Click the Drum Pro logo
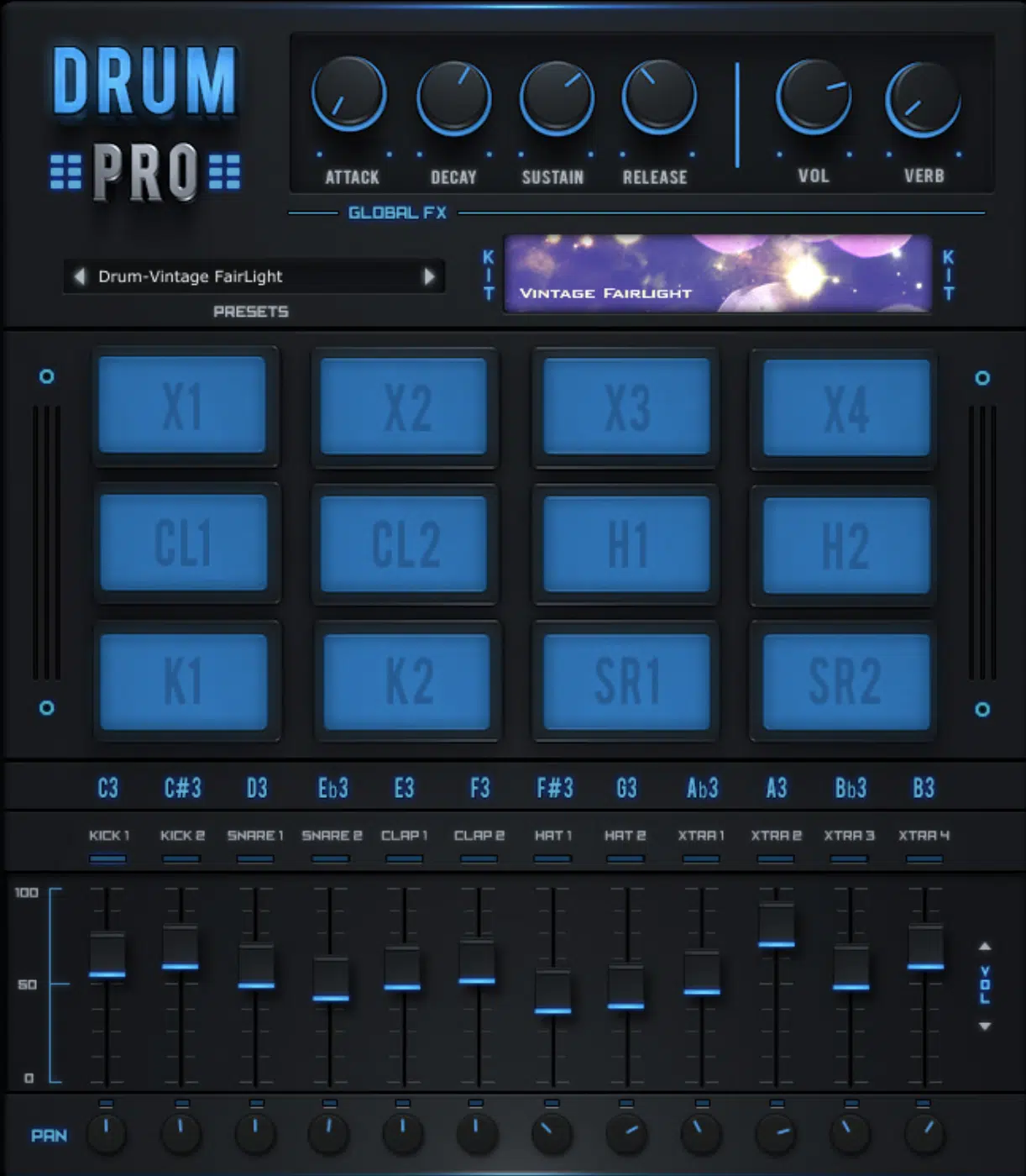Image resolution: width=1026 pixels, height=1176 pixels. pyautogui.click(x=145, y=123)
